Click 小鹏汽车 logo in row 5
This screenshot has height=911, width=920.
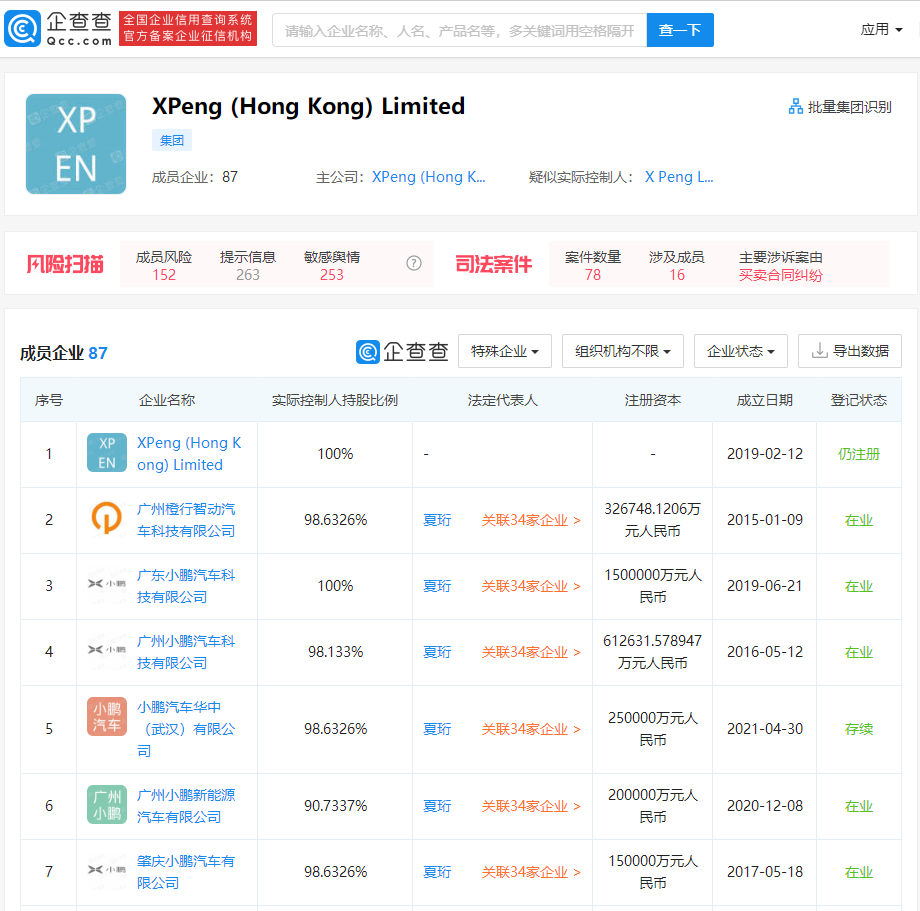(x=107, y=716)
